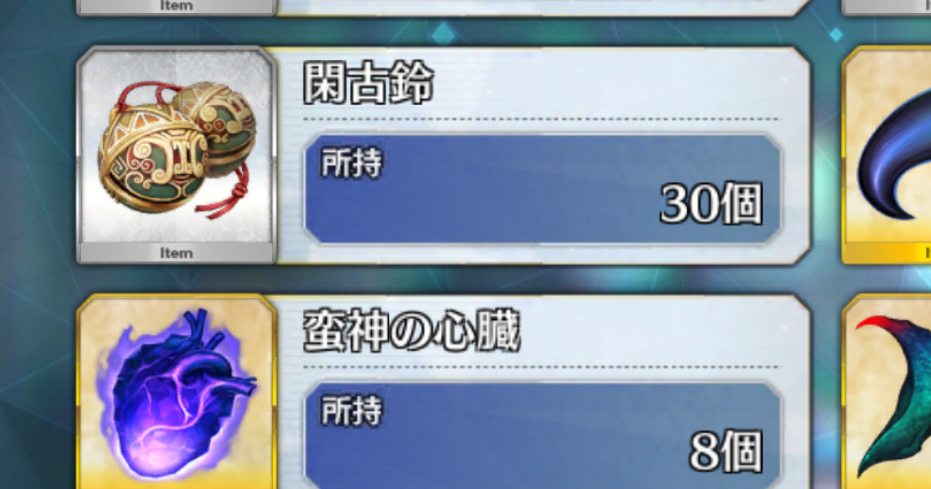Select the 所持 label in the 閑古鈴 card
Viewport: 931px width, 489px height.
point(352,163)
